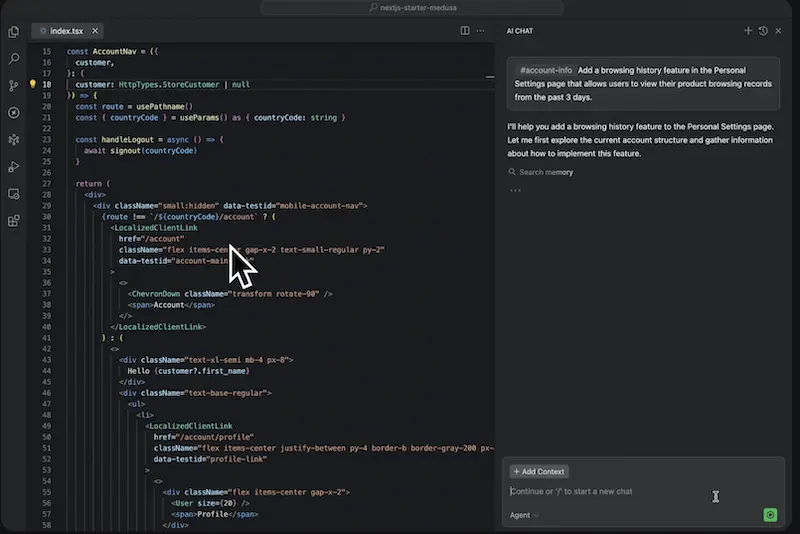The image size is (800, 534).
Task: Close the AI Chat panel
Action: tap(778, 31)
